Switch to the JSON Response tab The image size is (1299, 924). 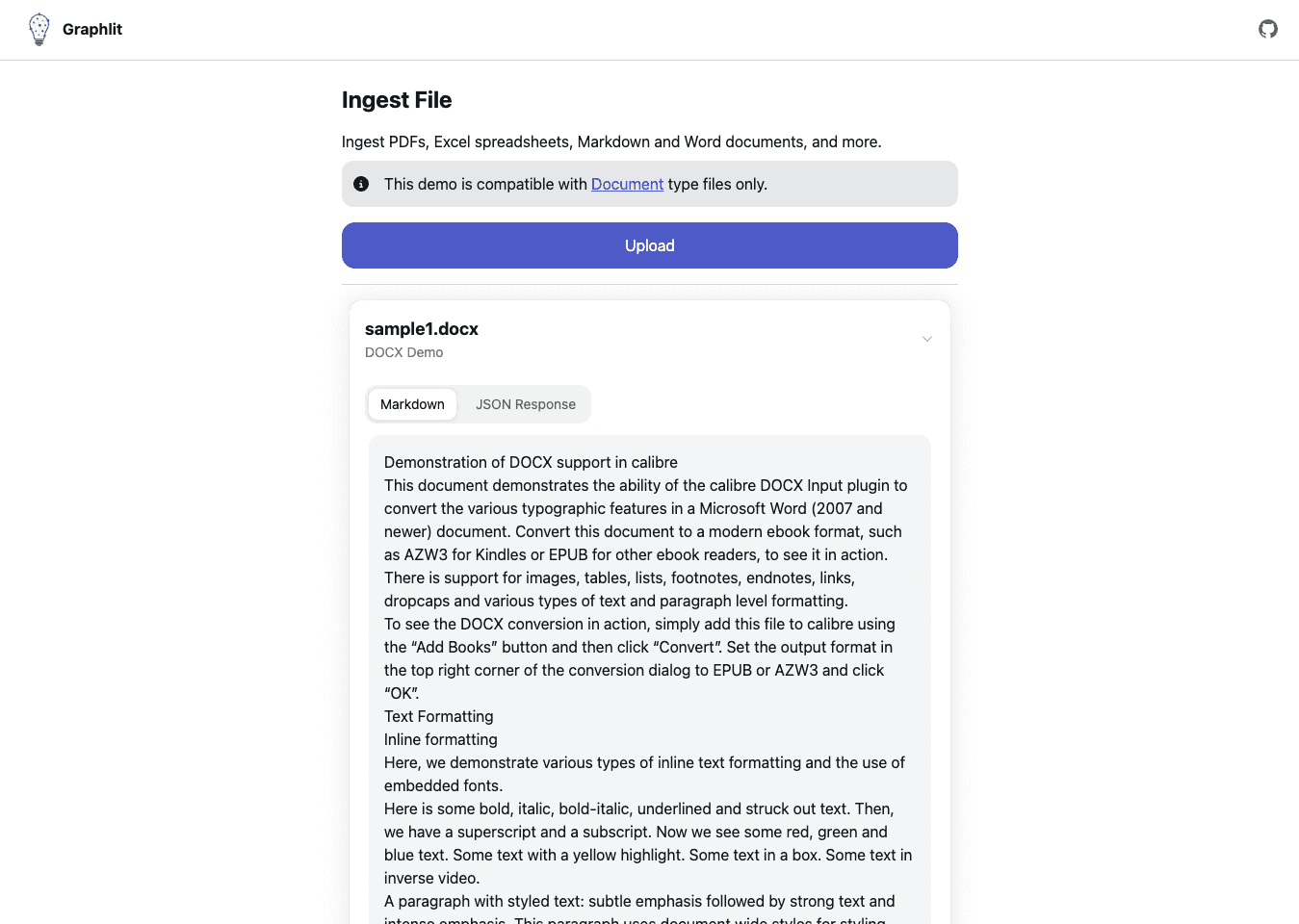(x=526, y=404)
